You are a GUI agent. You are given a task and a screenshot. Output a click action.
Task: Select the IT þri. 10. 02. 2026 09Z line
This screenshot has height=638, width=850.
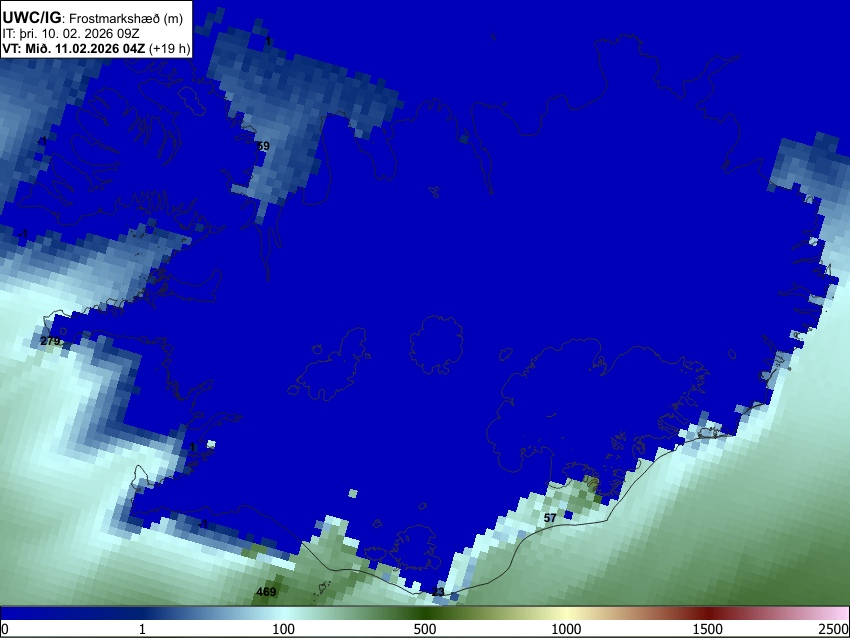point(71,34)
